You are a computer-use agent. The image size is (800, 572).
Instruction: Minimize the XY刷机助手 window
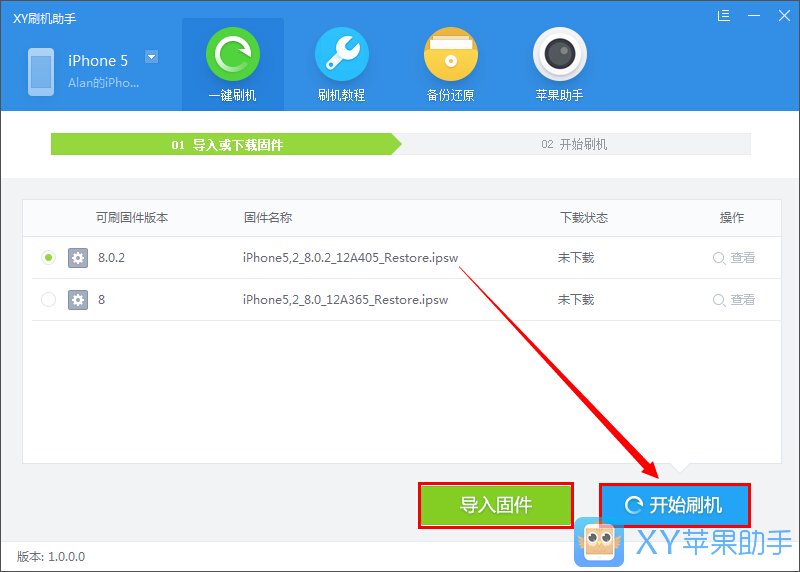click(754, 16)
